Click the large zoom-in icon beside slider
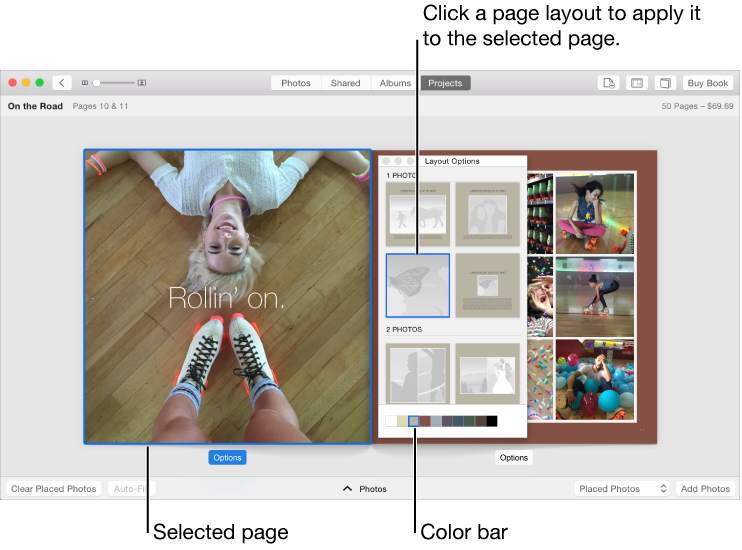This screenshot has height=550, width=742. click(x=141, y=83)
